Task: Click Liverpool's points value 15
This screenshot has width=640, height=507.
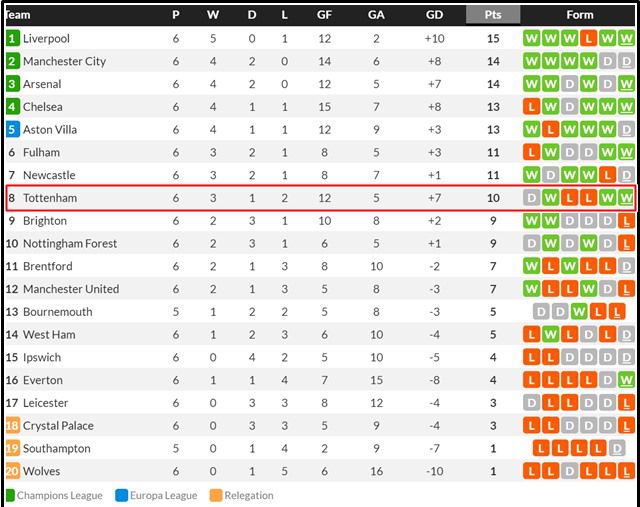Action: 493,38
